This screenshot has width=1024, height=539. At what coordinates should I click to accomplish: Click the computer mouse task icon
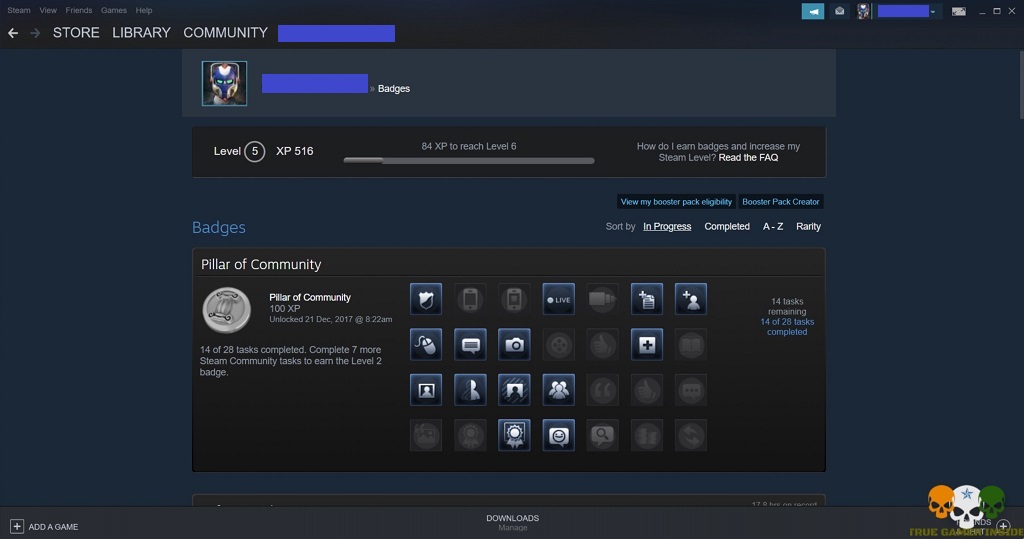(x=426, y=344)
